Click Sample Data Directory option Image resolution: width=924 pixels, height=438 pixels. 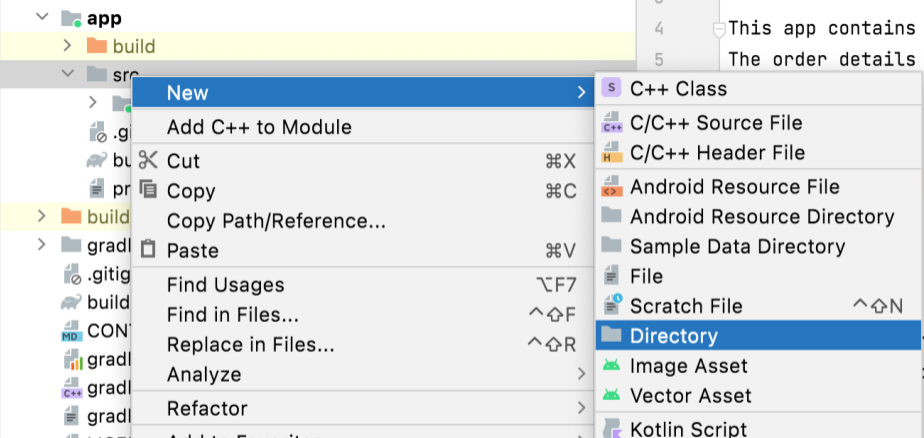[737, 246]
